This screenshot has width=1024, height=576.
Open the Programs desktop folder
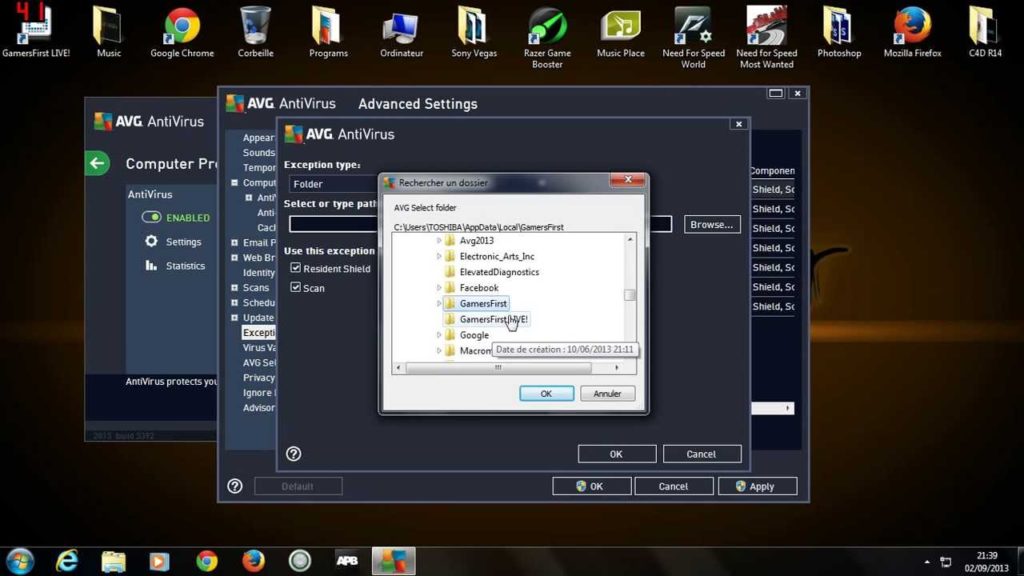point(328,31)
